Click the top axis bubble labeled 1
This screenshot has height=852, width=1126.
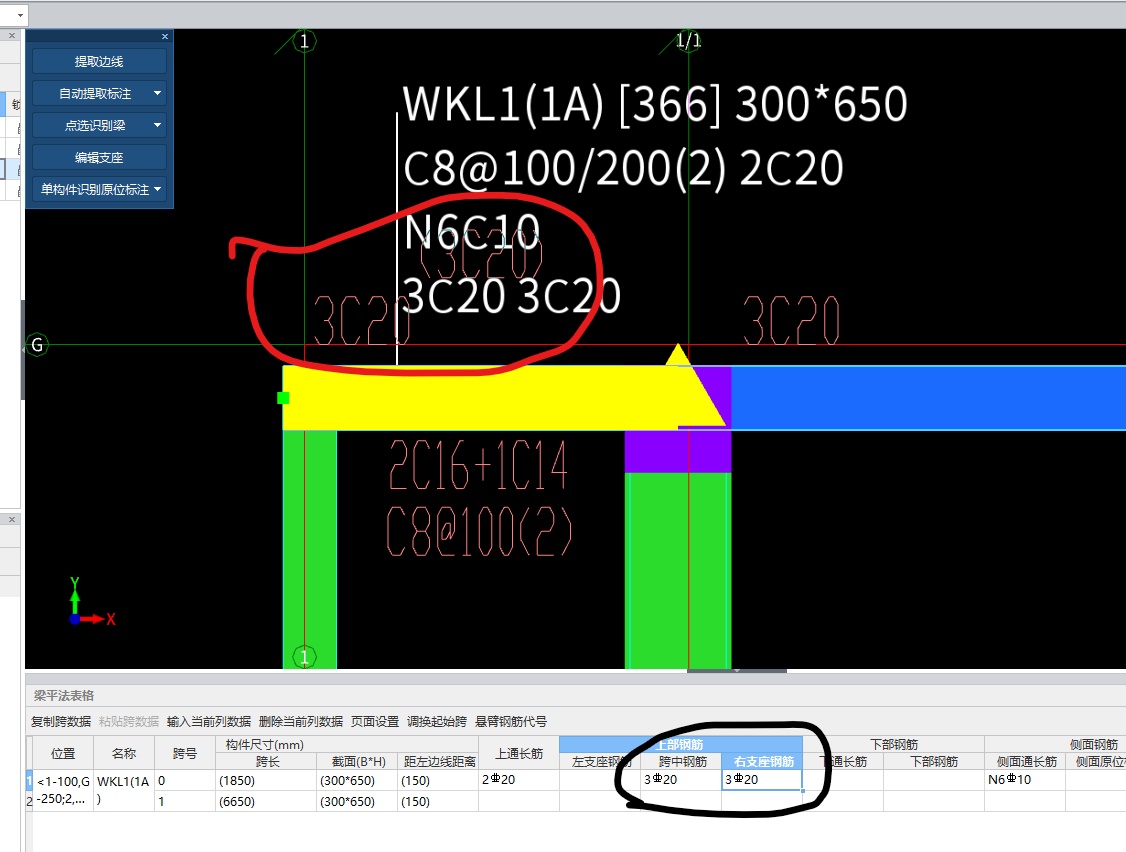(x=304, y=41)
